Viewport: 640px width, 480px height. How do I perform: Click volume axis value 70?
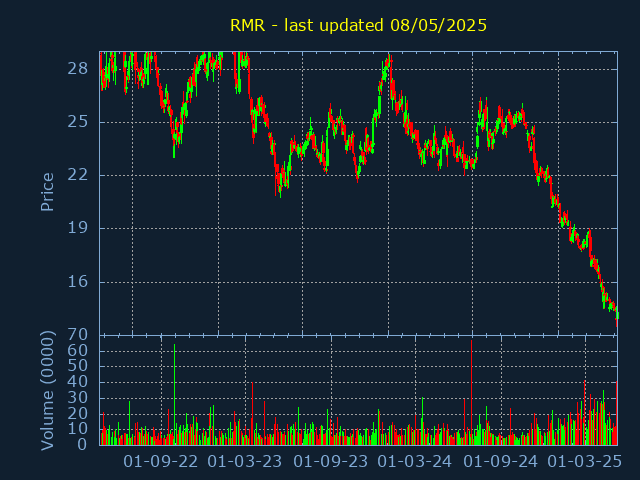click(78, 335)
